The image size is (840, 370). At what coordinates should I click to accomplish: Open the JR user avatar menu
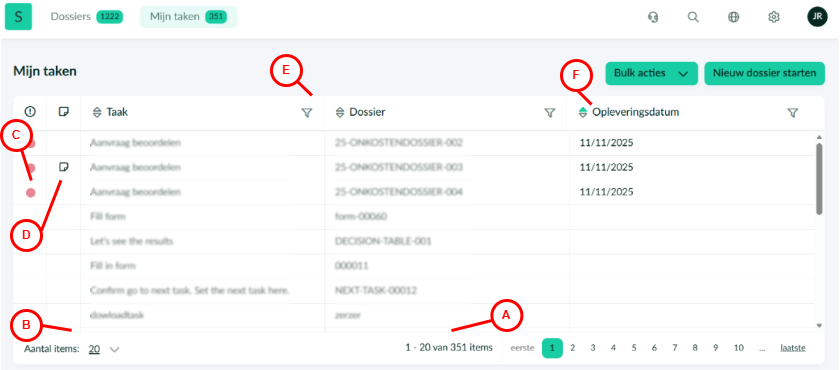(x=818, y=17)
